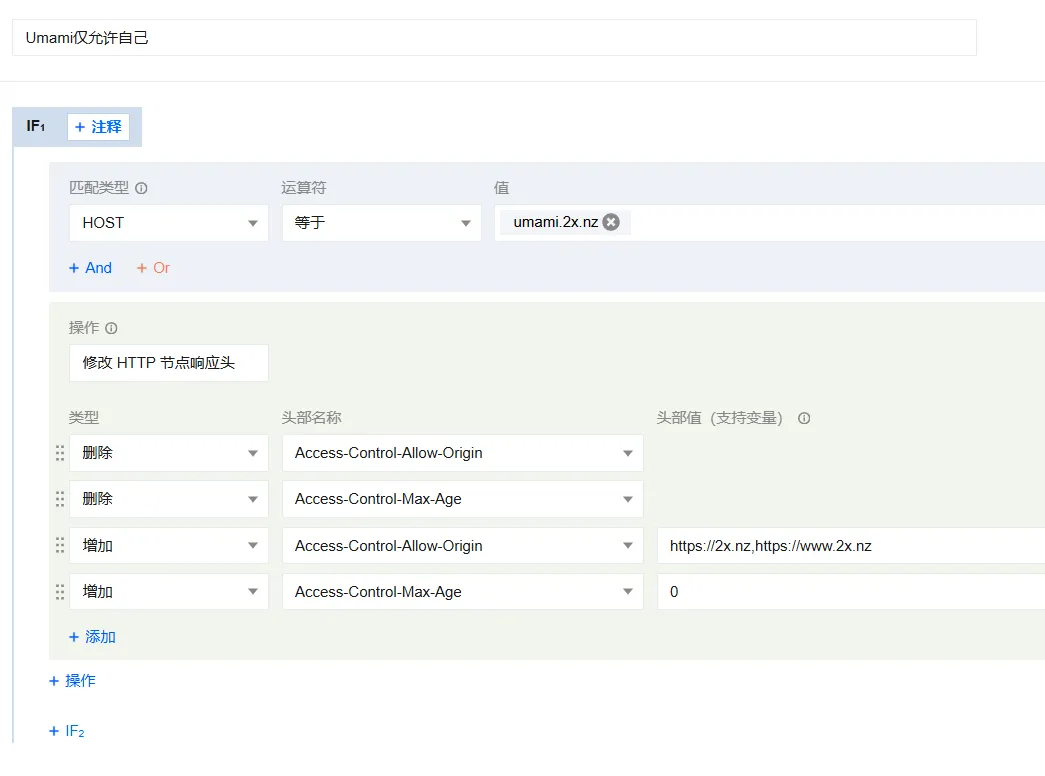Open type dropdown of 增加 Access-Control-Max-Age row
The height and width of the screenshot is (776, 1045).
click(x=168, y=592)
